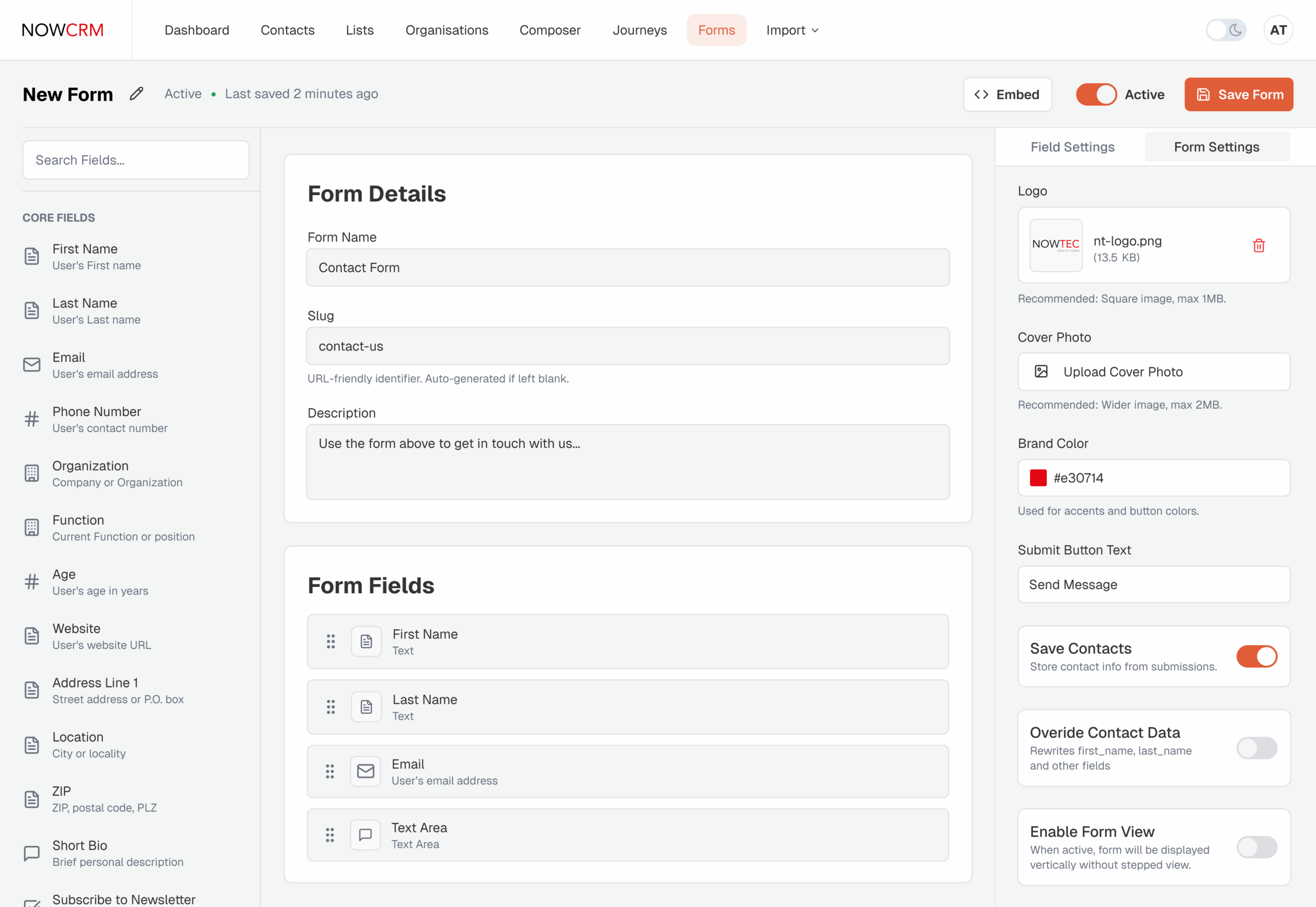1316x907 pixels.
Task: Open the Embed code button
Action: (x=1007, y=94)
